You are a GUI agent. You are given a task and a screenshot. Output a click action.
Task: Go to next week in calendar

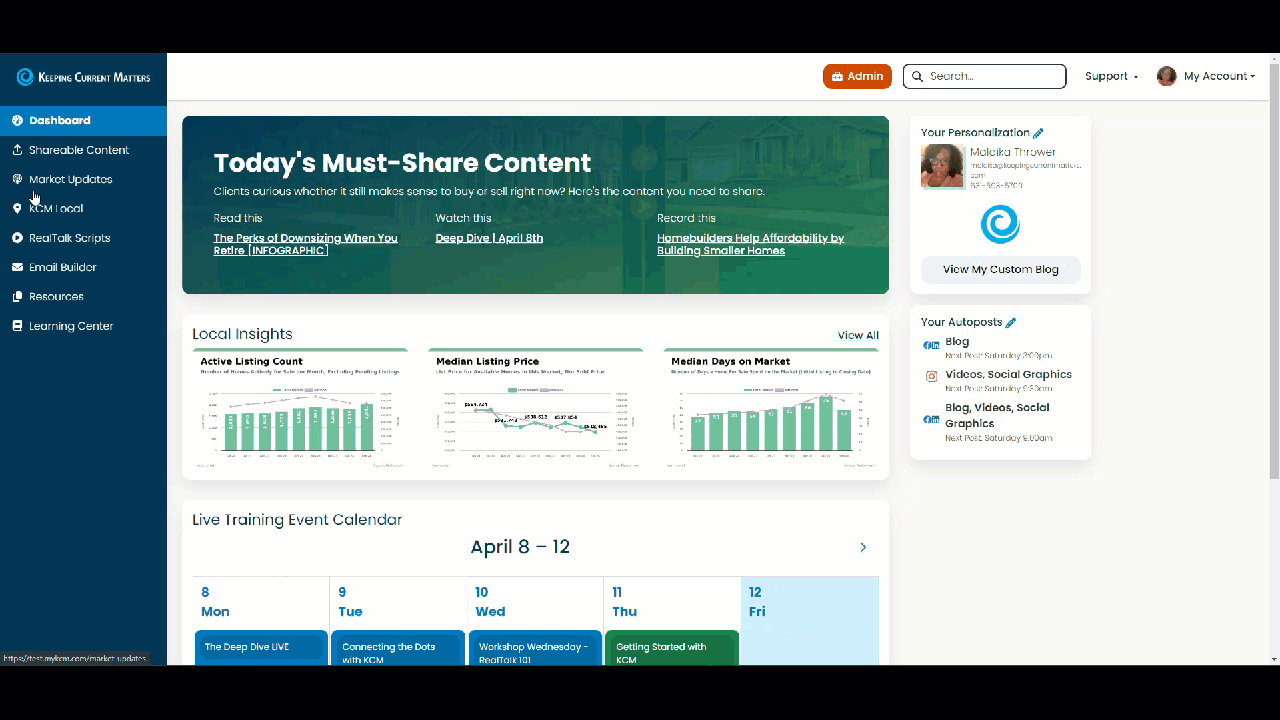[863, 548]
